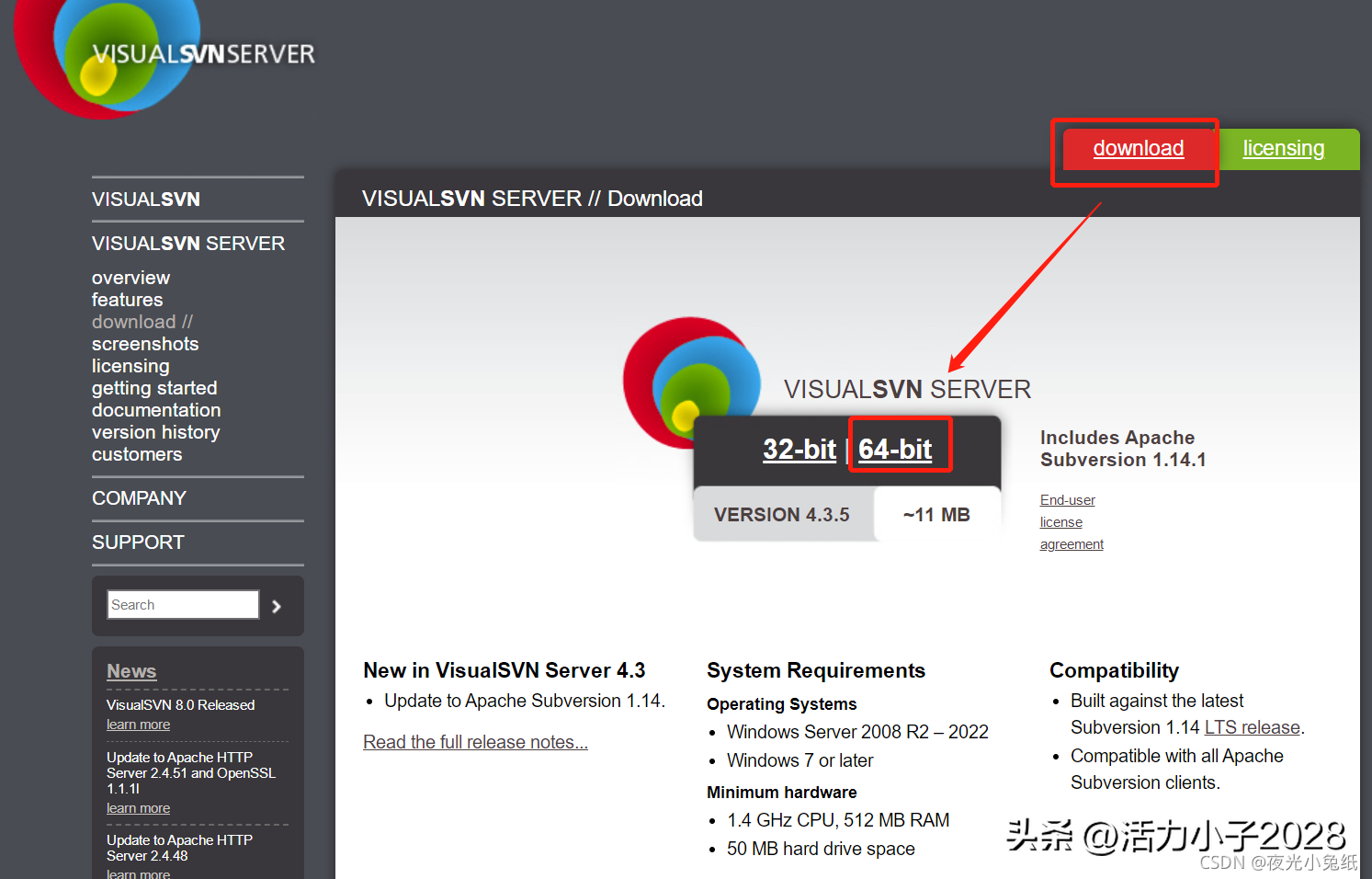Open the getting started page
1372x879 pixels.
pyautogui.click(x=154, y=388)
